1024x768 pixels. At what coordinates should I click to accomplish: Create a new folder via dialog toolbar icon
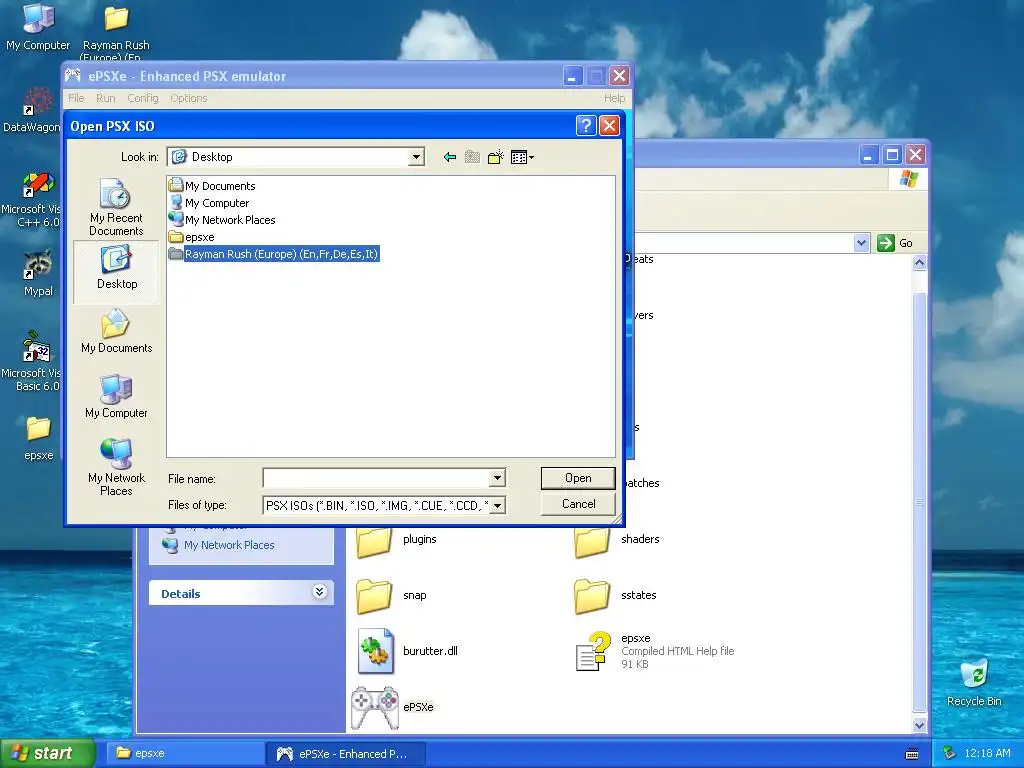tap(496, 157)
